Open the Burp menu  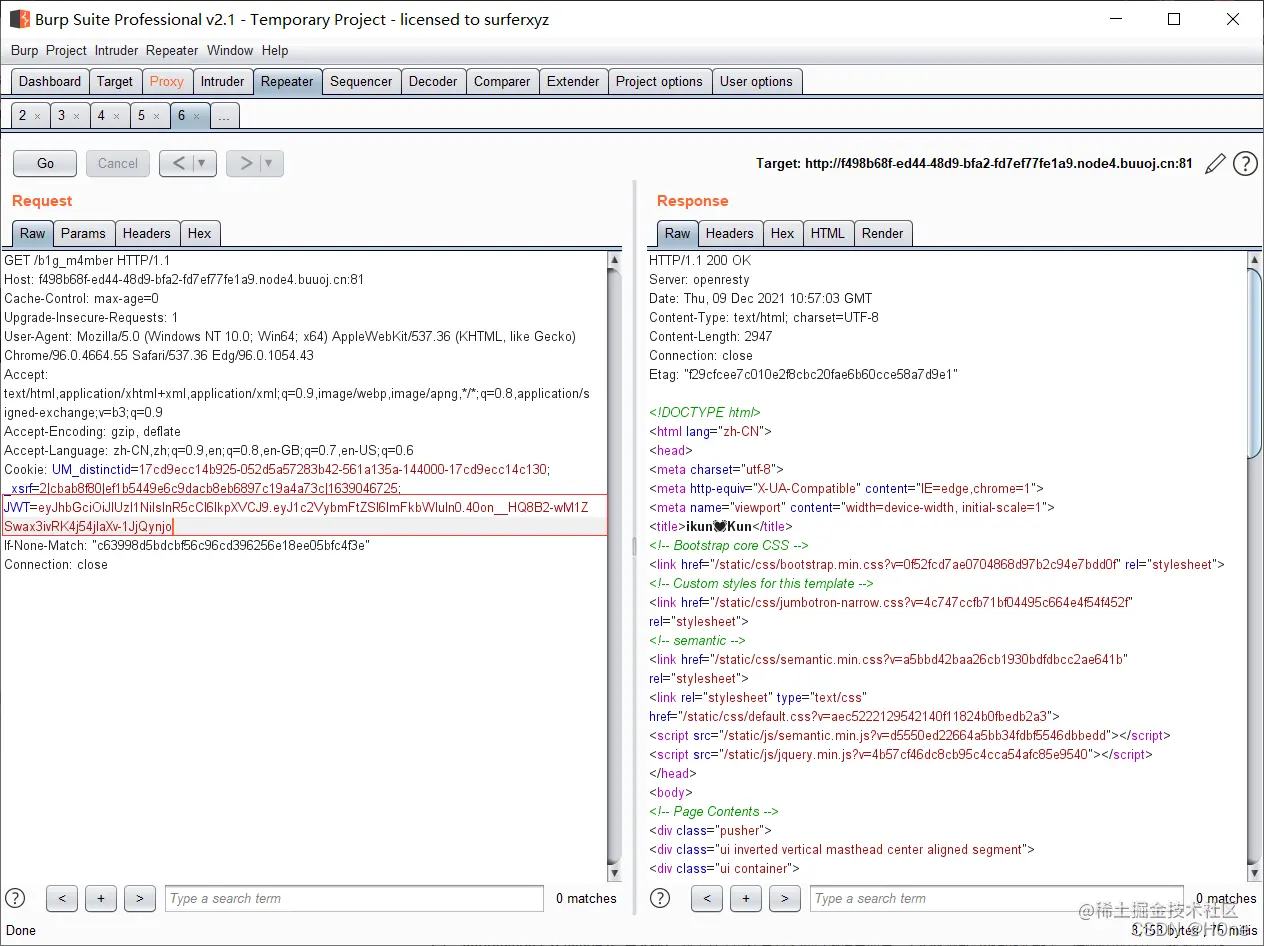click(24, 50)
